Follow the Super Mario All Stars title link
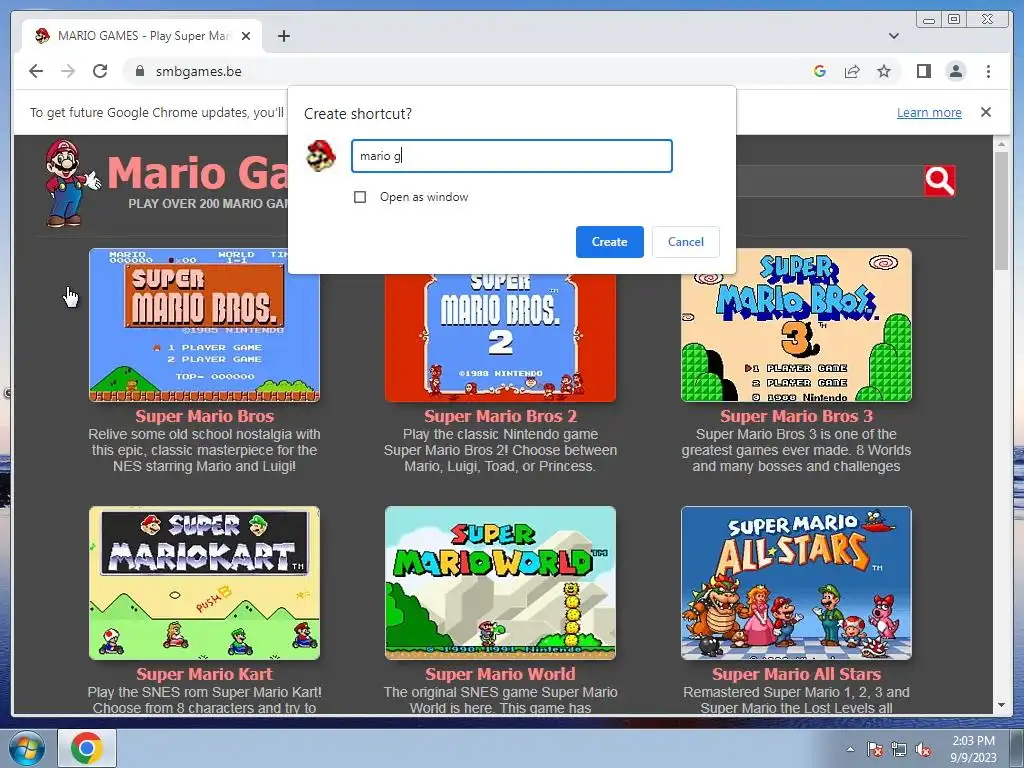The image size is (1024, 768). coord(796,674)
